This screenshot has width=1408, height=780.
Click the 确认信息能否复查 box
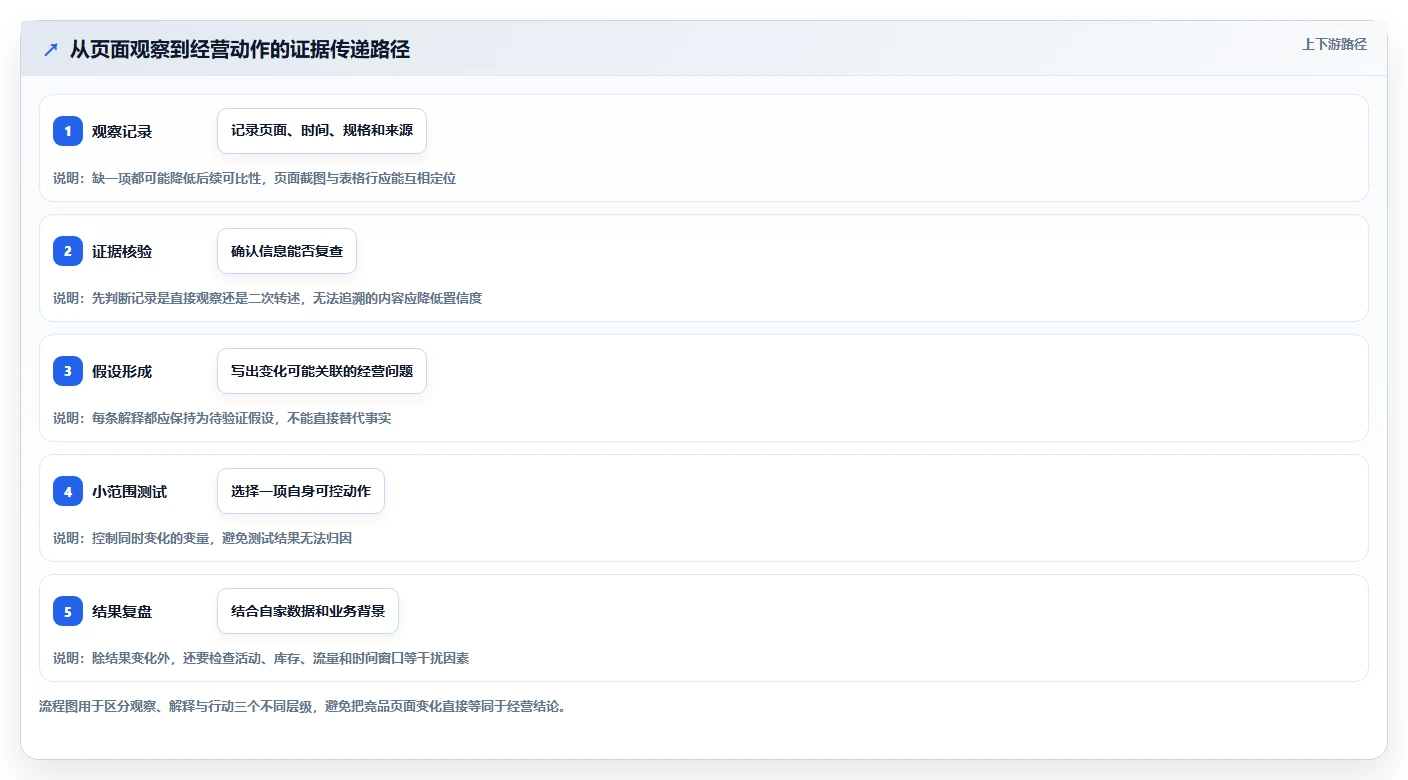pos(287,251)
